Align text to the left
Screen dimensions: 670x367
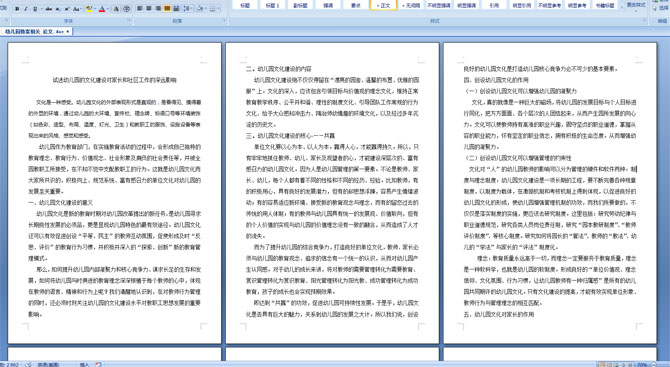point(140,9)
